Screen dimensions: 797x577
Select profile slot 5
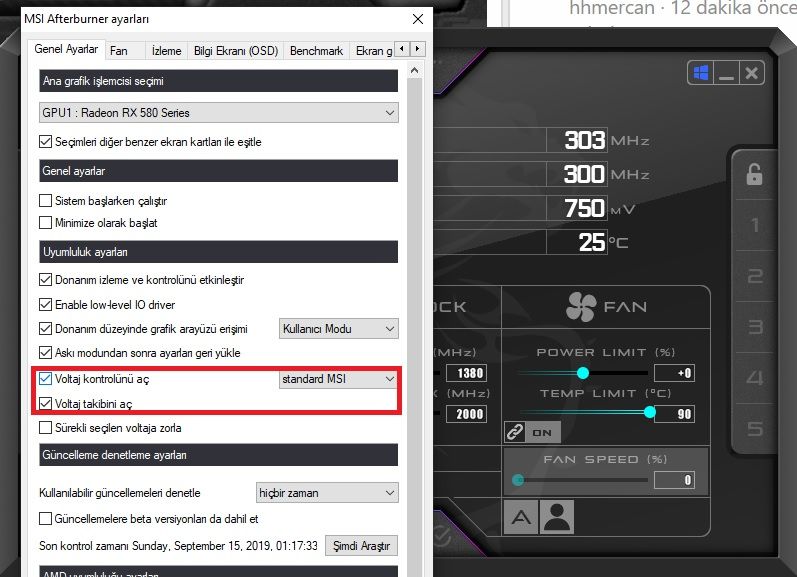point(755,429)
